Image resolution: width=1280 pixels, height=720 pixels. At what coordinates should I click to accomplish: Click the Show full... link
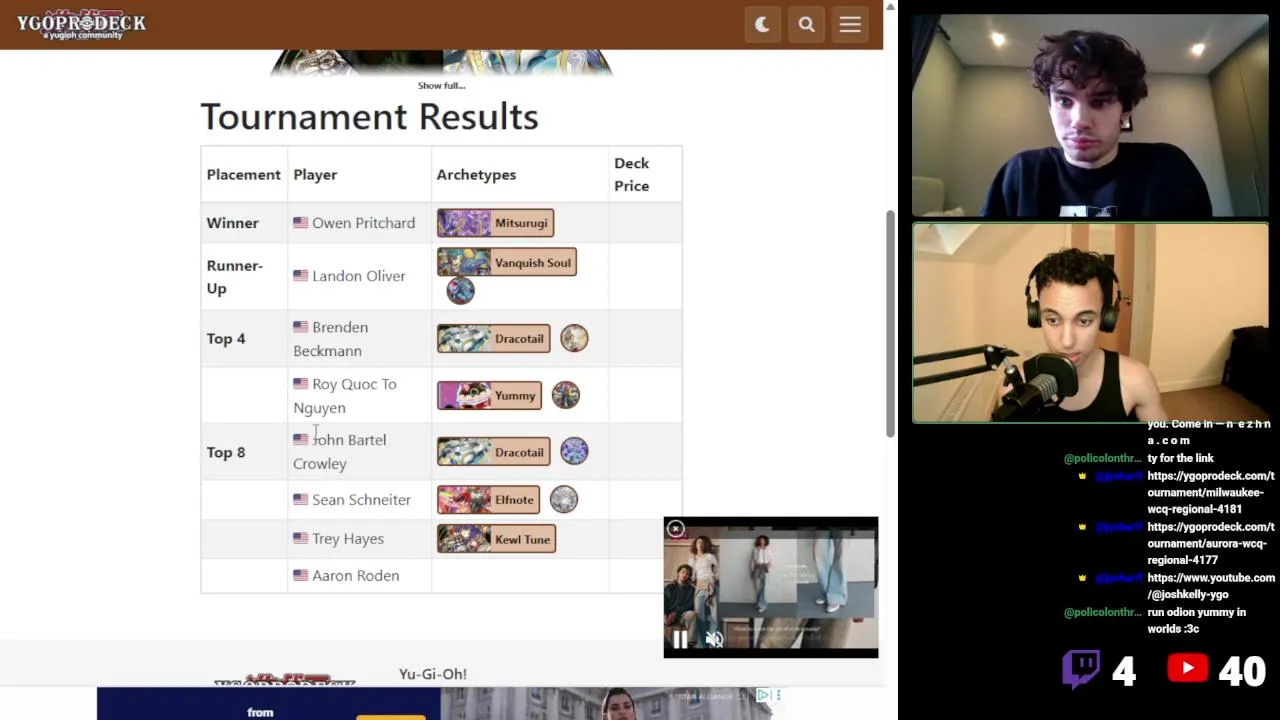coord(441,85)
